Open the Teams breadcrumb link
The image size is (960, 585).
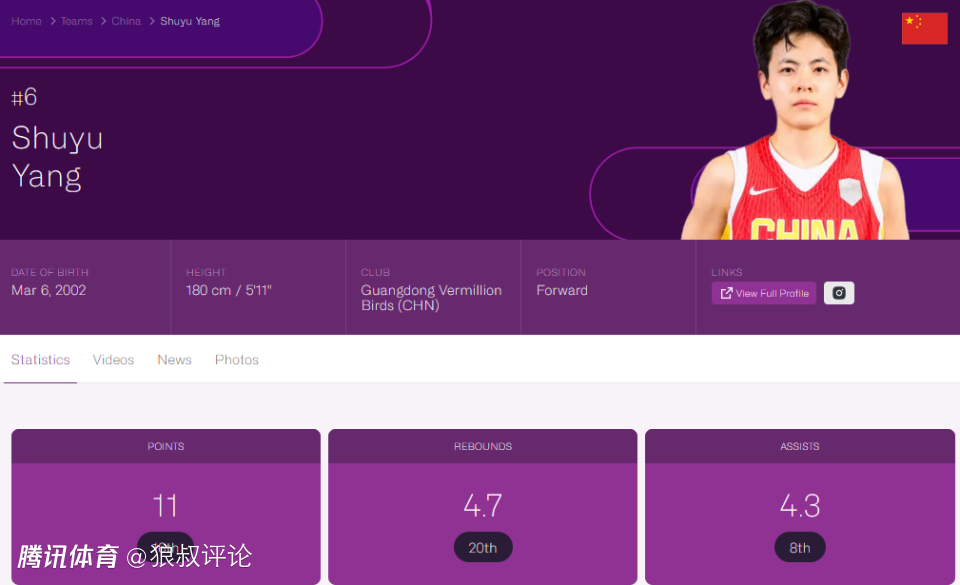[x=76, y=21]
